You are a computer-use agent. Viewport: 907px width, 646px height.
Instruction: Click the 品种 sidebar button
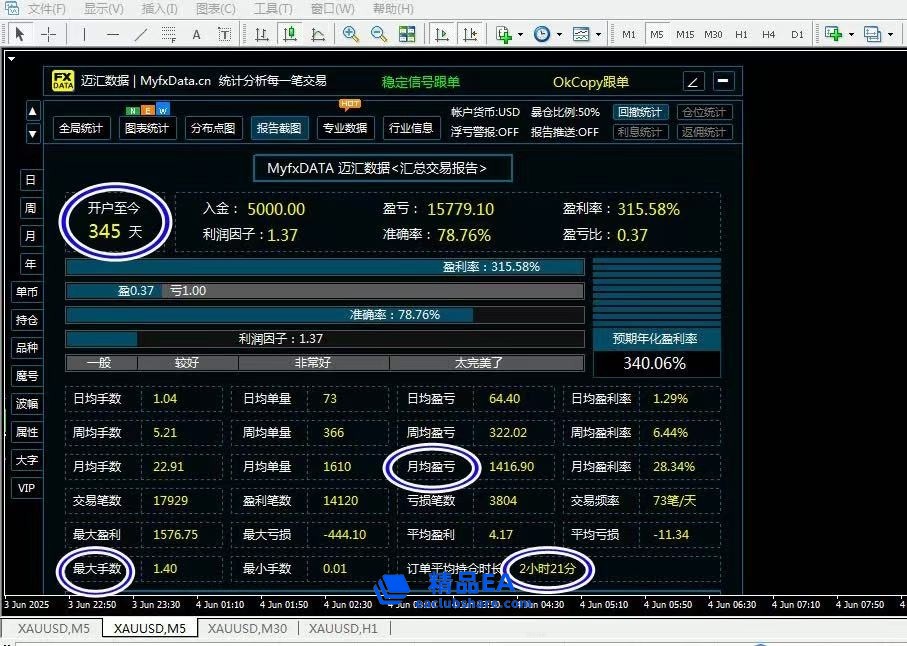[x=27, y=348]
